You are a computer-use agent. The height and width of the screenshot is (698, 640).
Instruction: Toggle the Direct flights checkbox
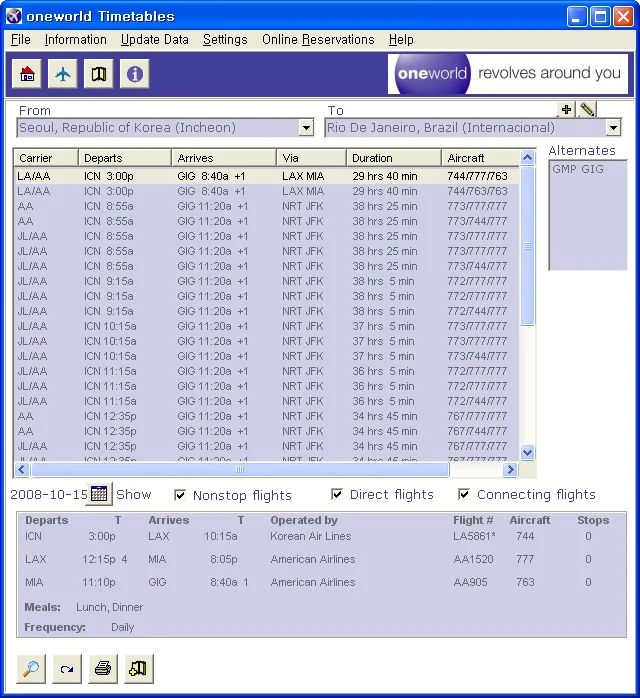337,494
